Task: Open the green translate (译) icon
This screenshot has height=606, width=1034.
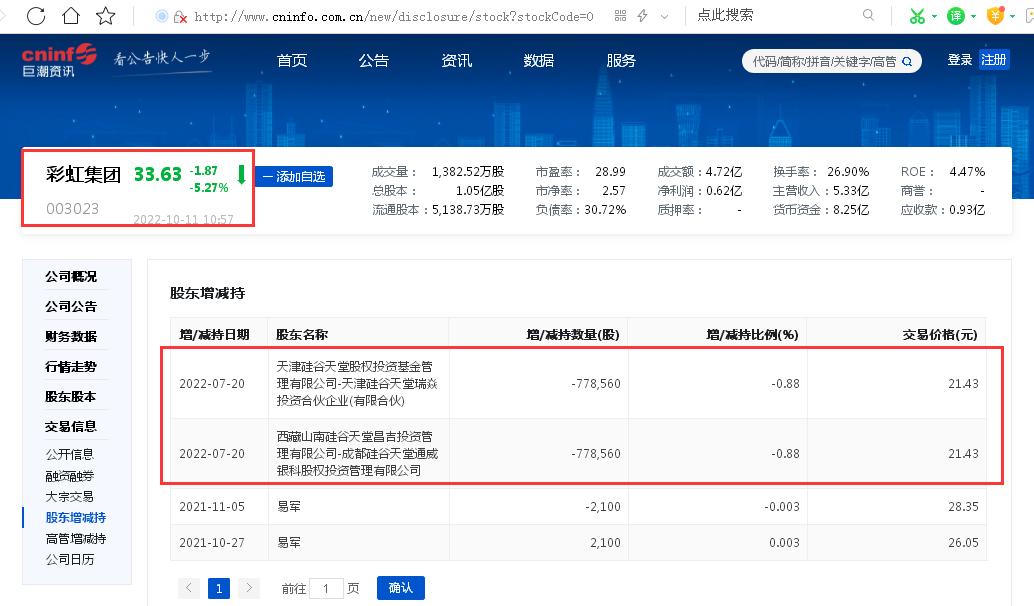Action: (x=956, y=16)
